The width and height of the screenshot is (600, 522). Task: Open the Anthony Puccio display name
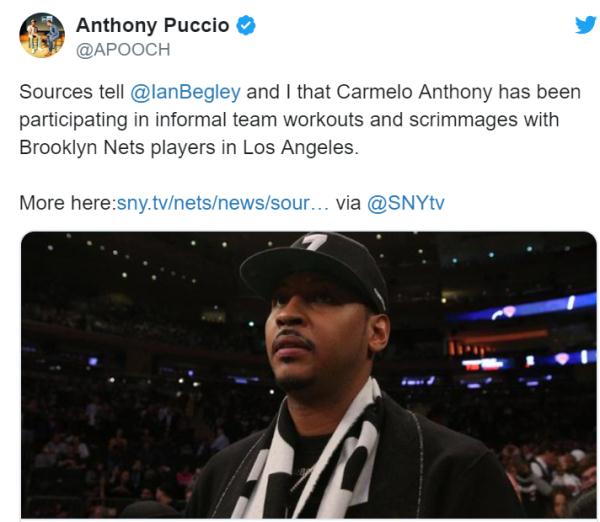coord(152,26)
